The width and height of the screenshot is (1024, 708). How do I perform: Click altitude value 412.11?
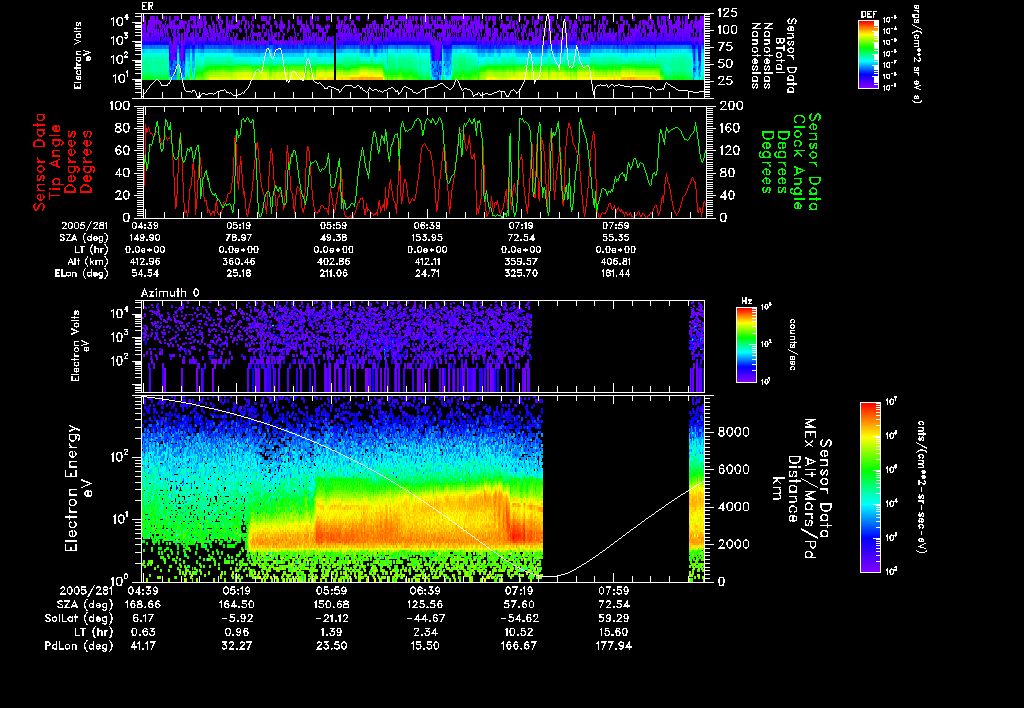point(427,262)
